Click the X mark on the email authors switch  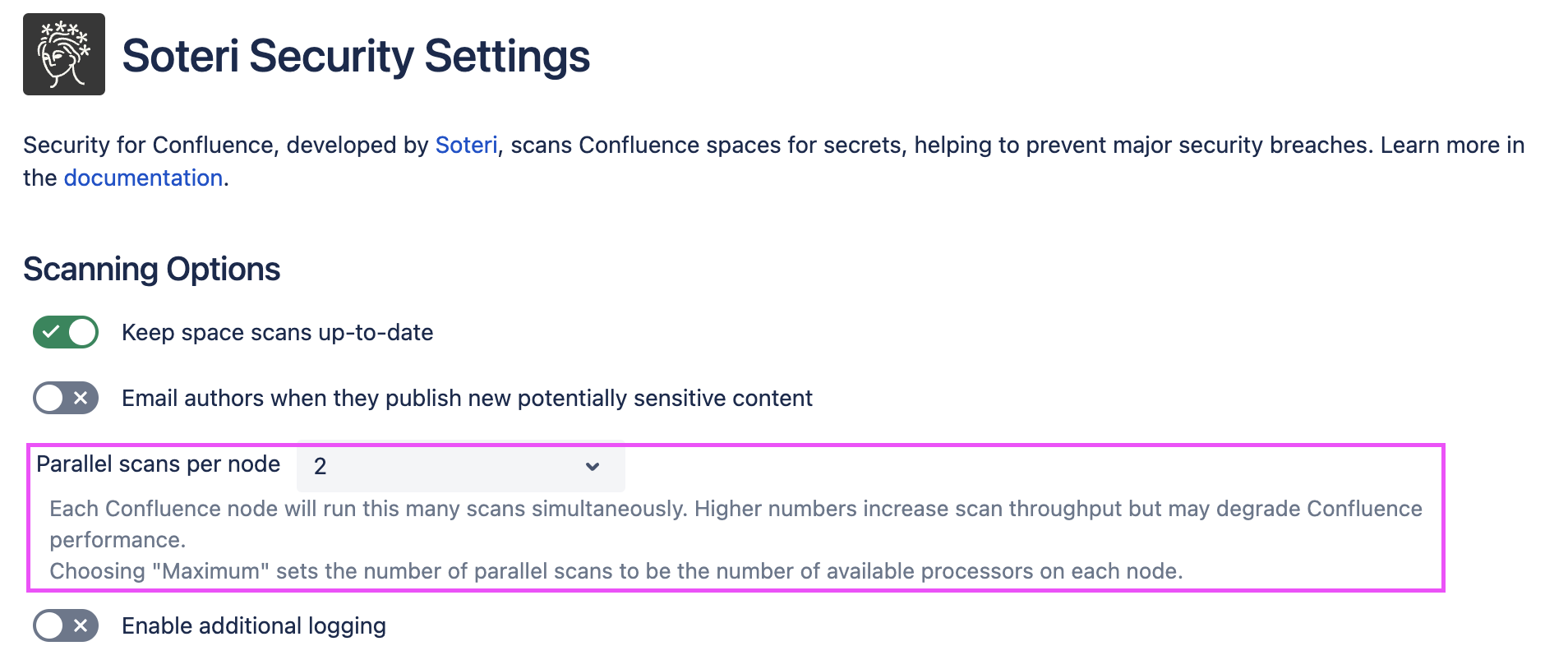point(81,398)
